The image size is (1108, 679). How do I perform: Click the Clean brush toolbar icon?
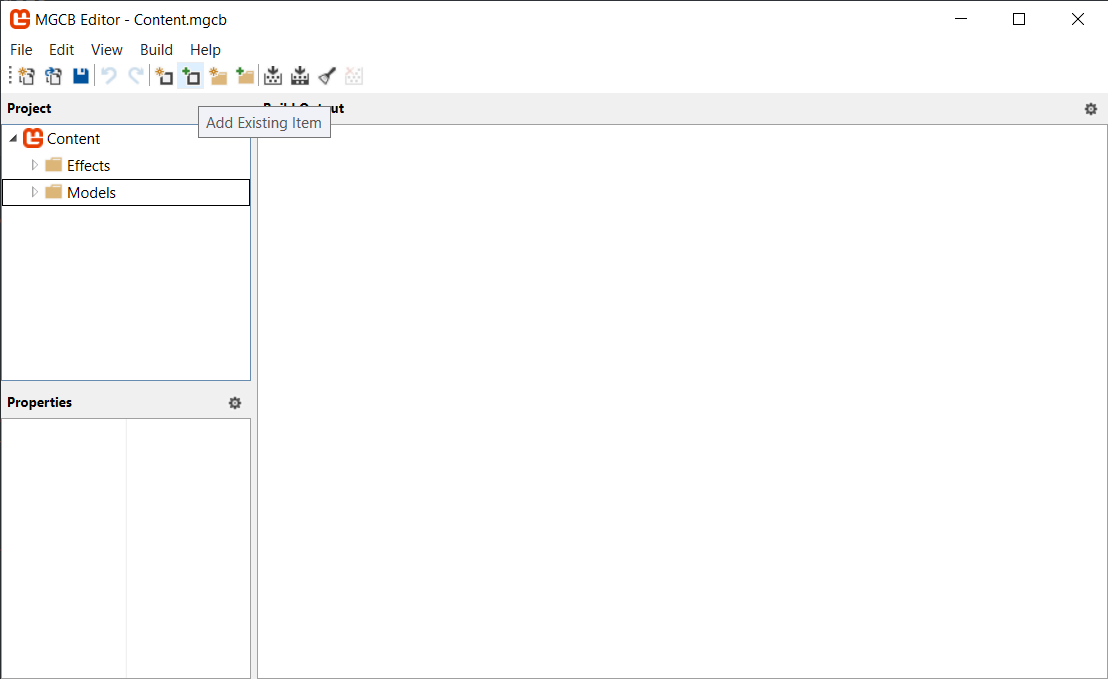[327, 76]
